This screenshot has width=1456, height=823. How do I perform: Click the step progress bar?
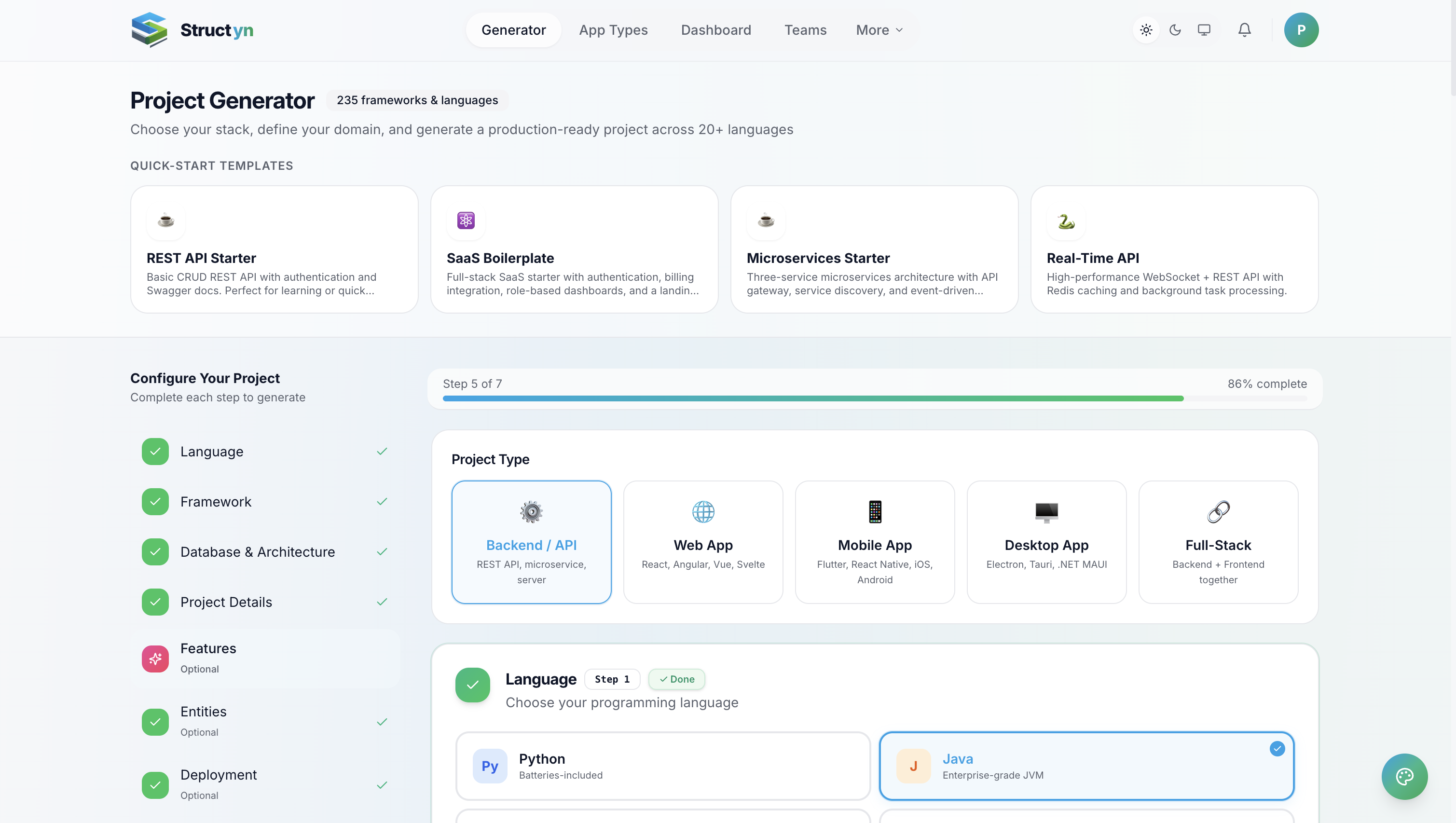[x=875, y=398]
